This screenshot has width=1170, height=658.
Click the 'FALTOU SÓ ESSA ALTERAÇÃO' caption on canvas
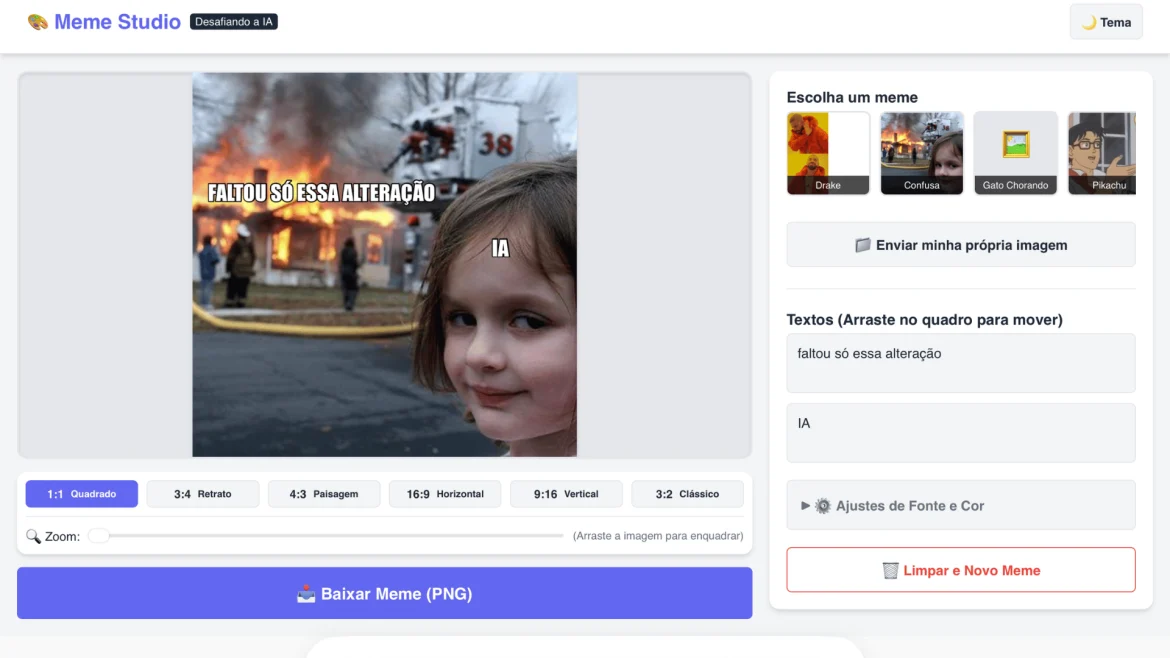point(321,192)
